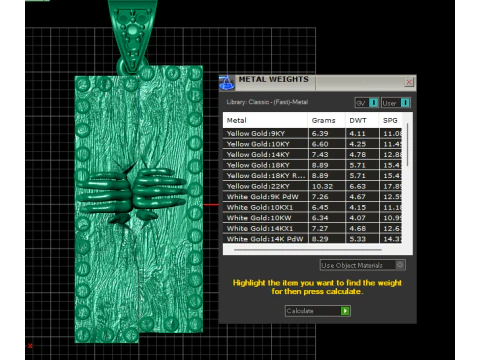This screenshot has height=360, width=480.
Task: Select the Yellow Gold:22KY row
Action: click(x=312, y=186)
